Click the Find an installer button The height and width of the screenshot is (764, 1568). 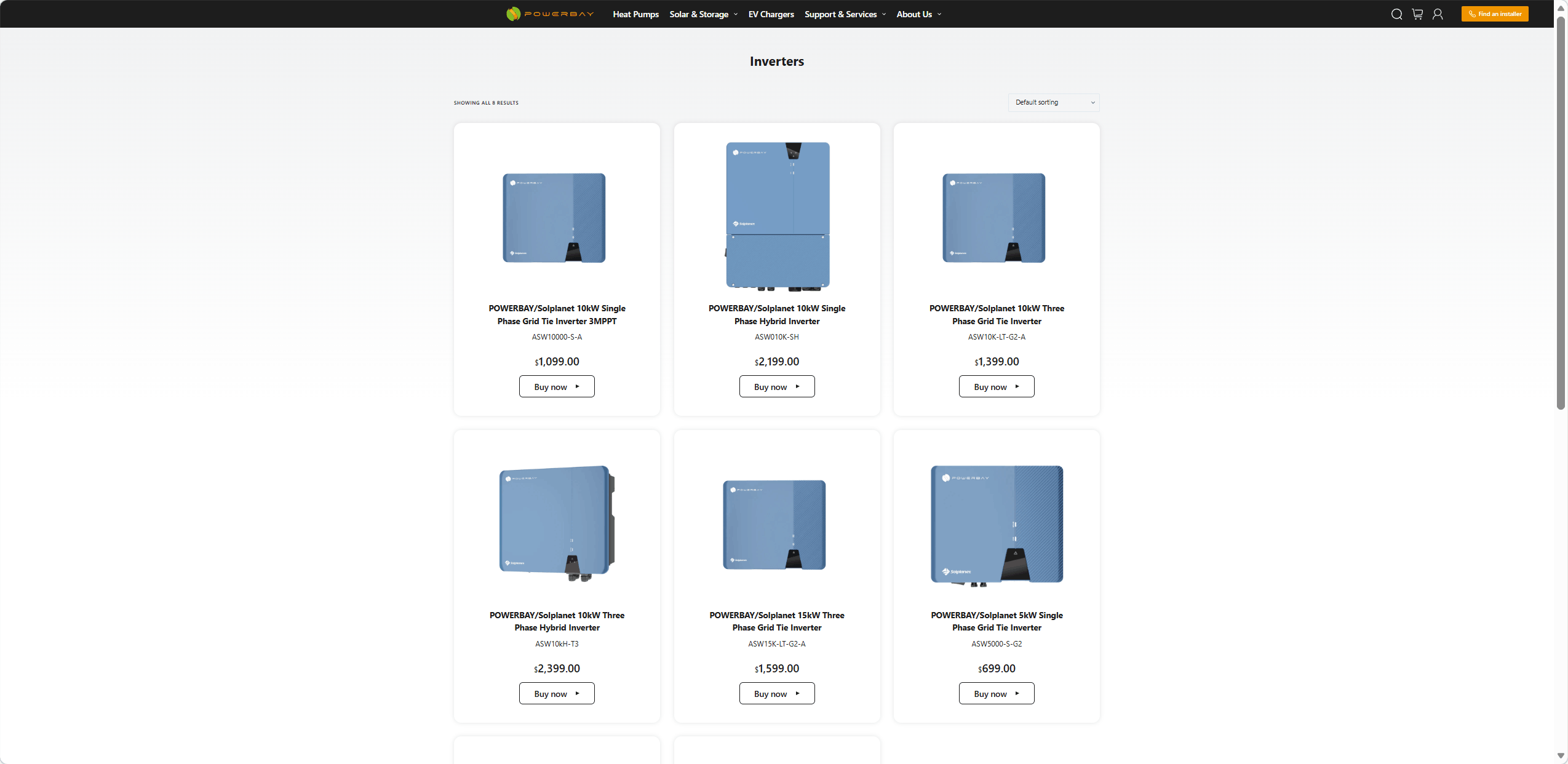[x=1495, y=14]
